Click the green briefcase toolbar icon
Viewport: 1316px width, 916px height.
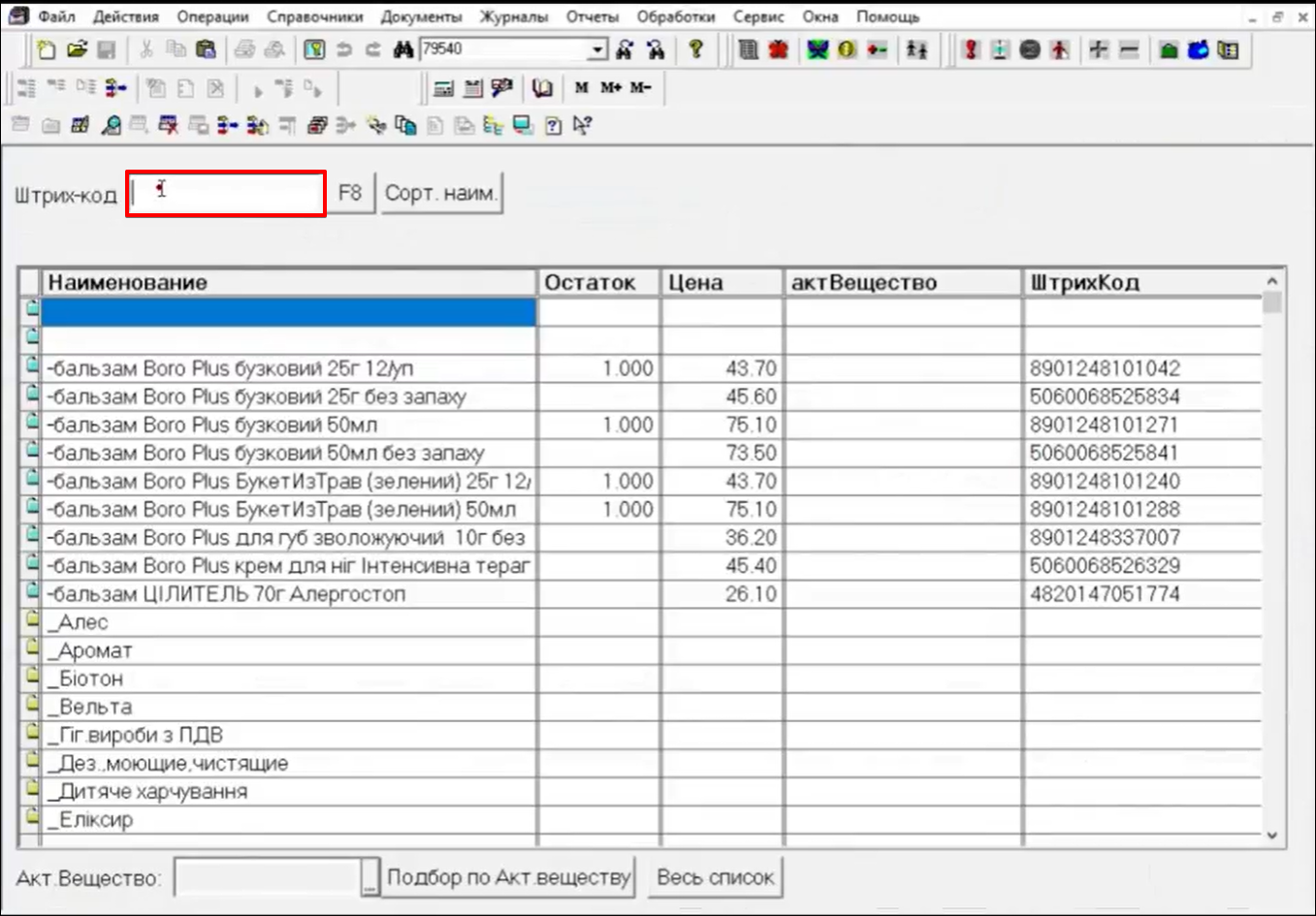[1169, 49]
